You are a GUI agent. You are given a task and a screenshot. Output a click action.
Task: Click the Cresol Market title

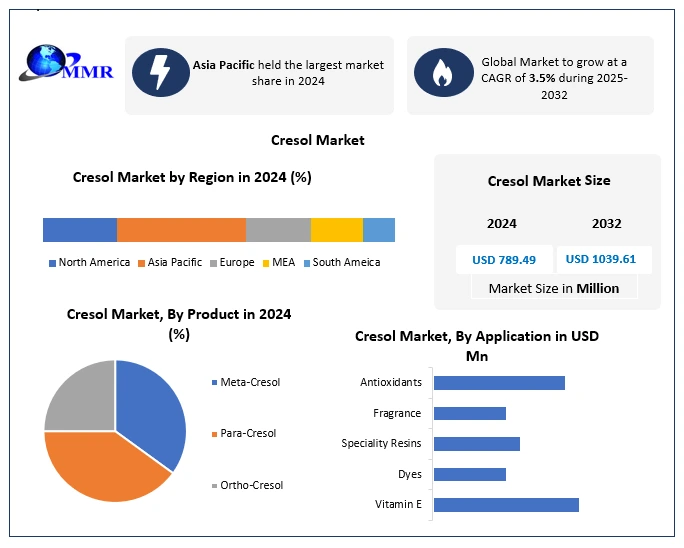click(318, 141)
